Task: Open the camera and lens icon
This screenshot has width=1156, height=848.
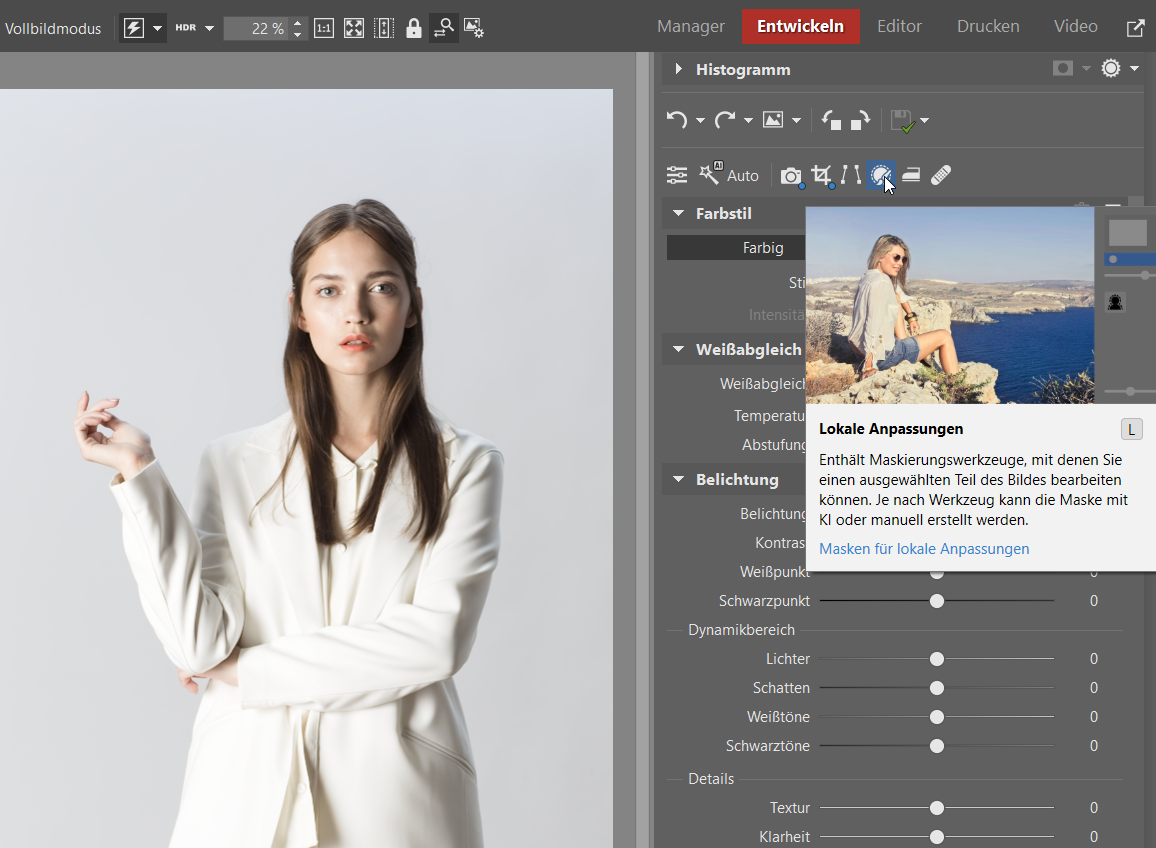Action: (791, 176)
